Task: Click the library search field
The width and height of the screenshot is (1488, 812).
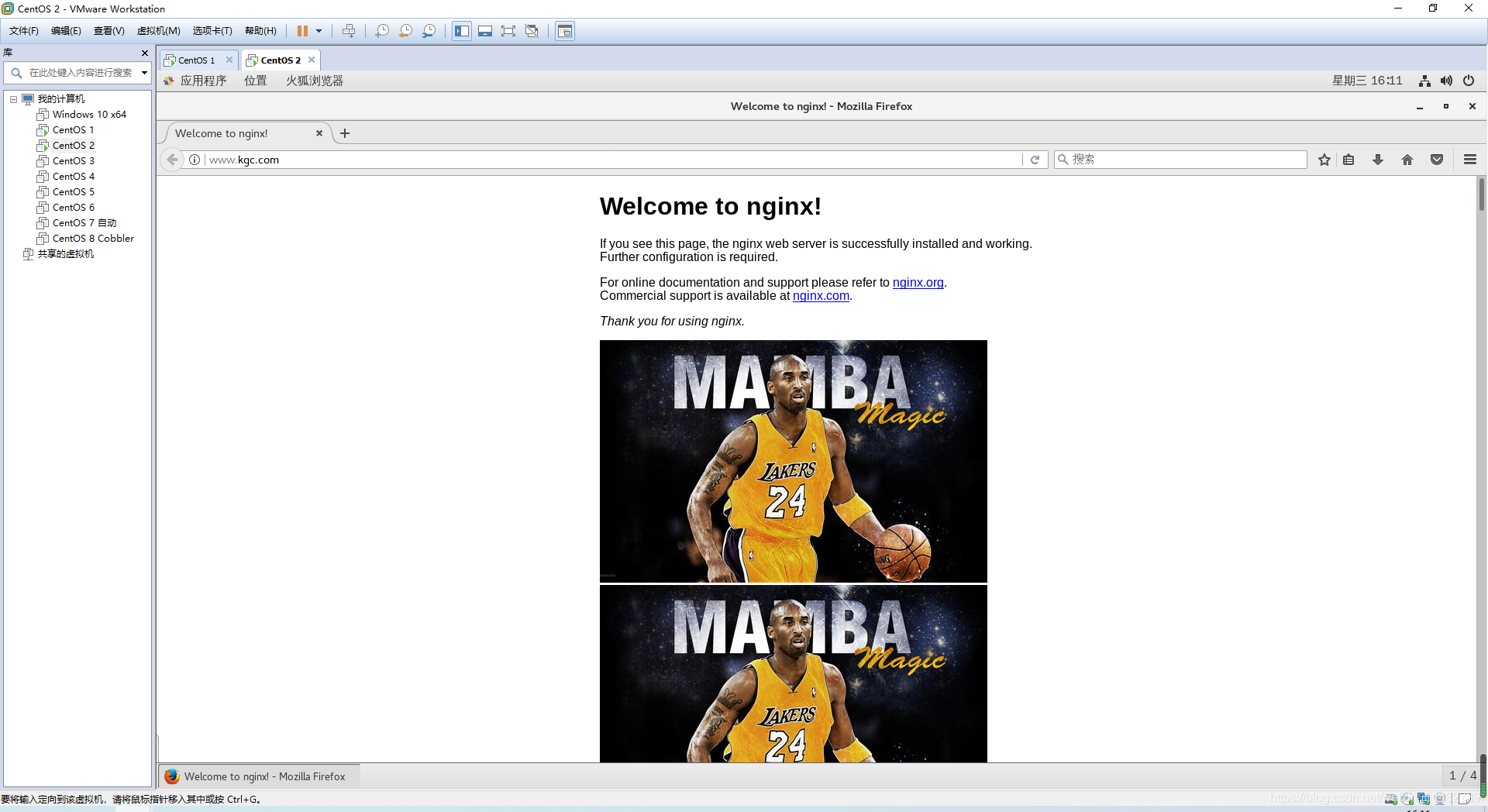Action: 77,73
